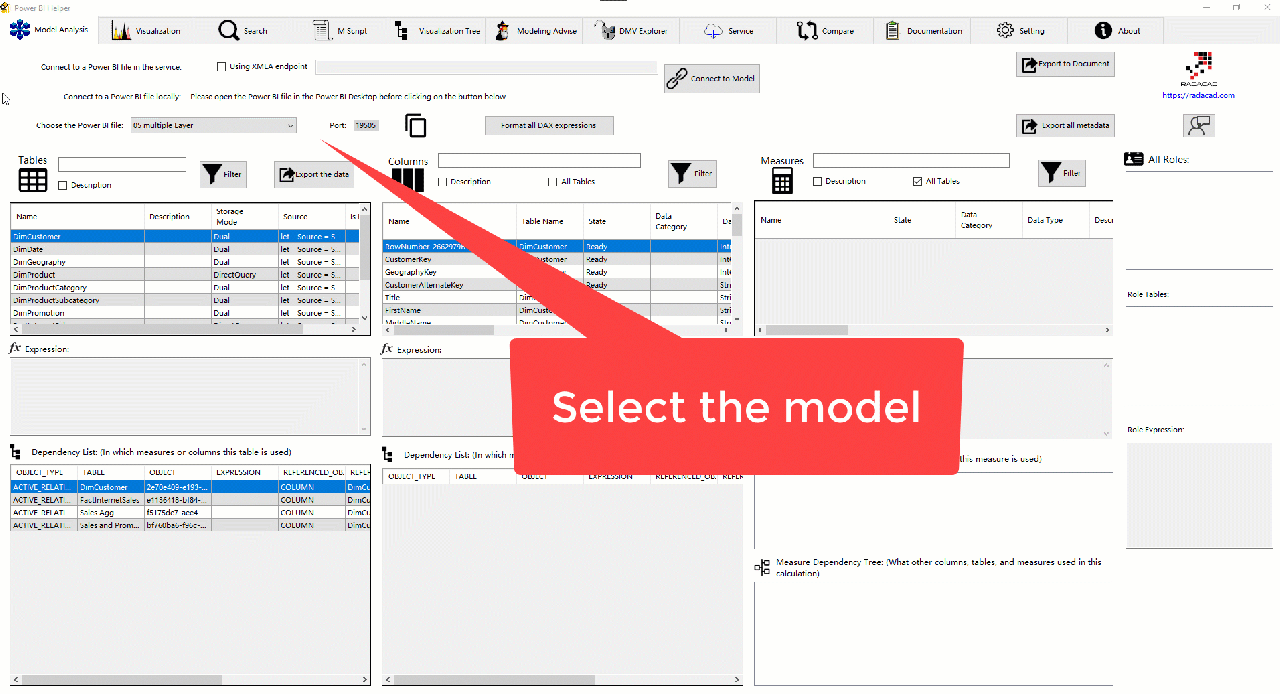
Task: Enable the Using XMLA endpoint checkbox
Action: (221, 66)
